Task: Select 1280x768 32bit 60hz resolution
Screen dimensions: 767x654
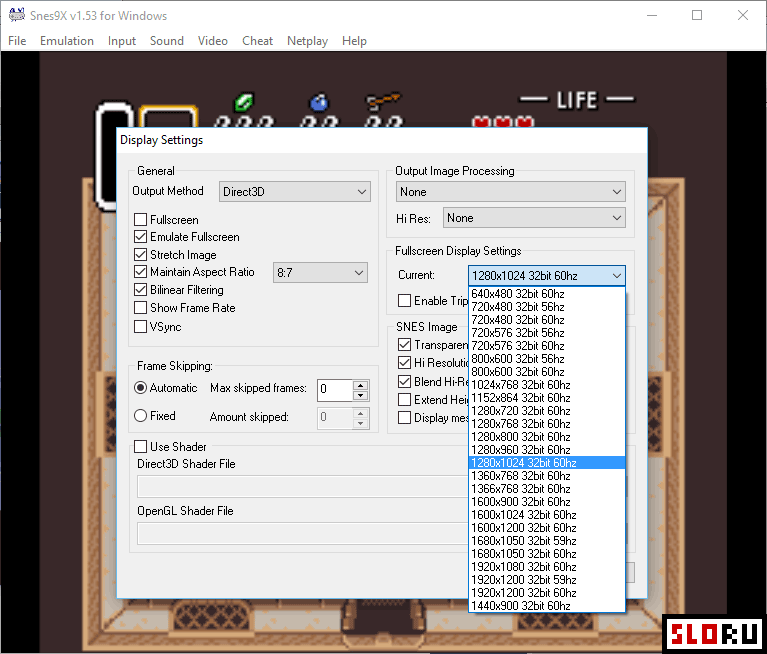Action: click(x=547, y=424)
